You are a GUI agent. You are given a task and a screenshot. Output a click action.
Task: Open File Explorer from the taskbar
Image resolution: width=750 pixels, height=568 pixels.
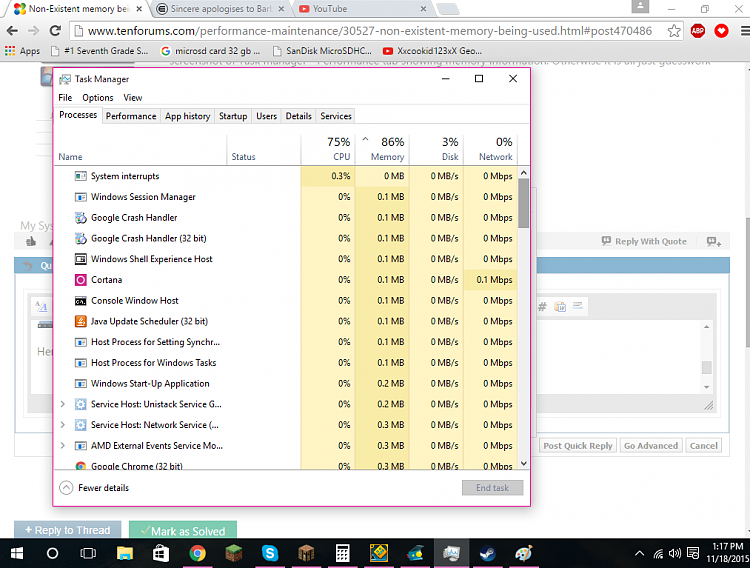(x=125, y=554)
